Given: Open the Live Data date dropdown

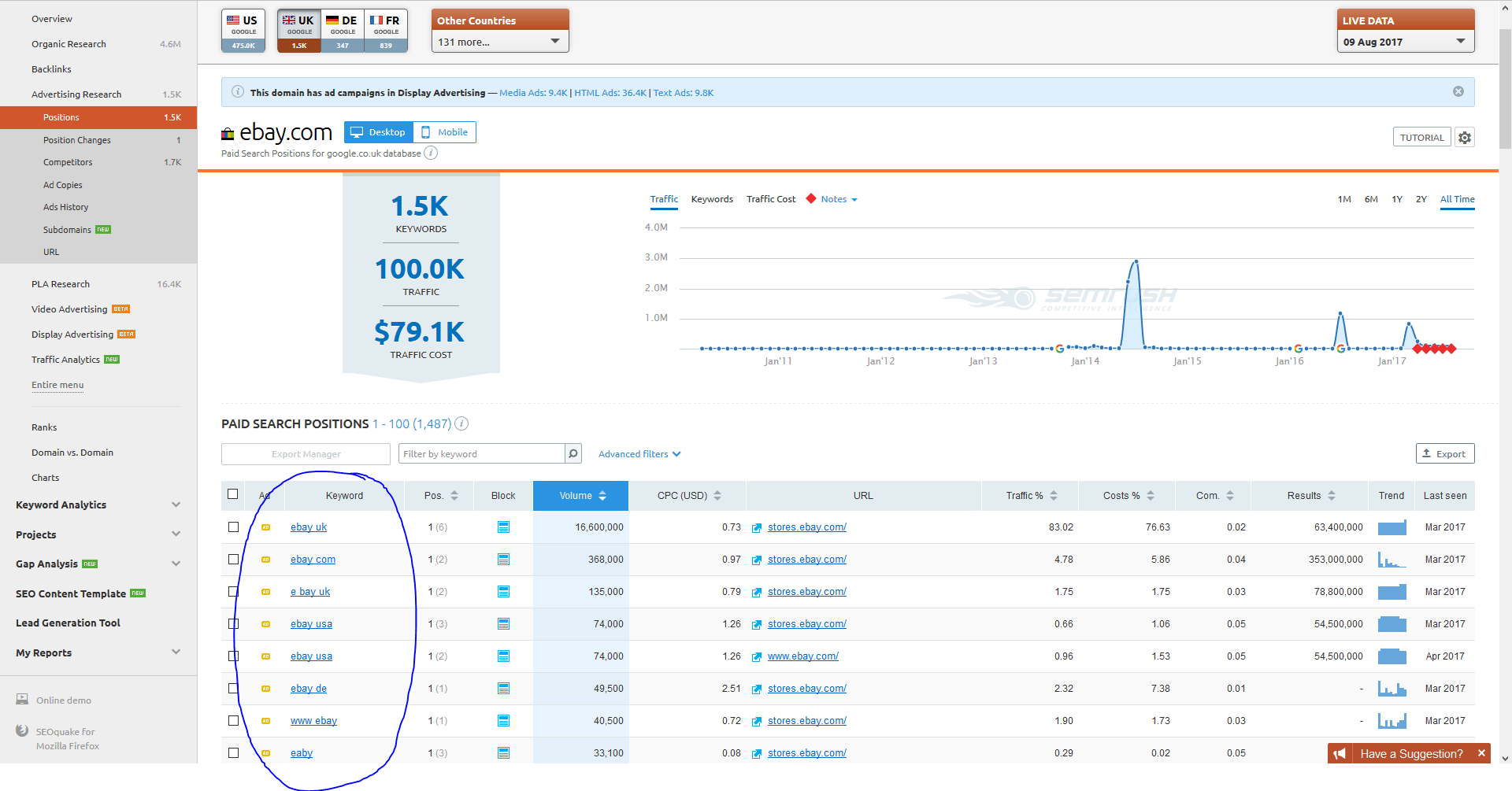Looking at the screenshot, I should click(1406, 42).
